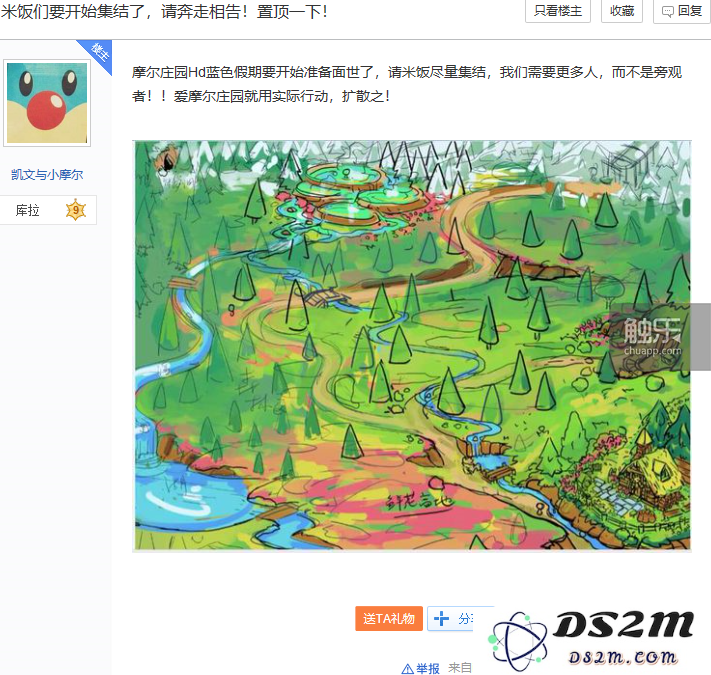Click the ds2m.com watermark text
Screen dimensions: 711x675
pyautogui.click(x=623, y=657)
